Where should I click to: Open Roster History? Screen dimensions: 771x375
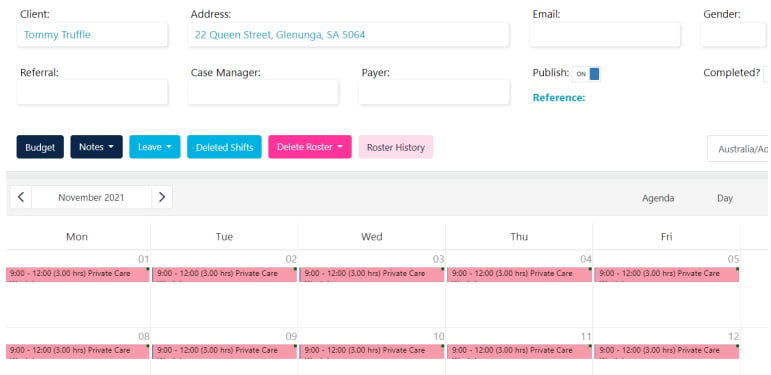pyautogui.click(x=396, y=147)
